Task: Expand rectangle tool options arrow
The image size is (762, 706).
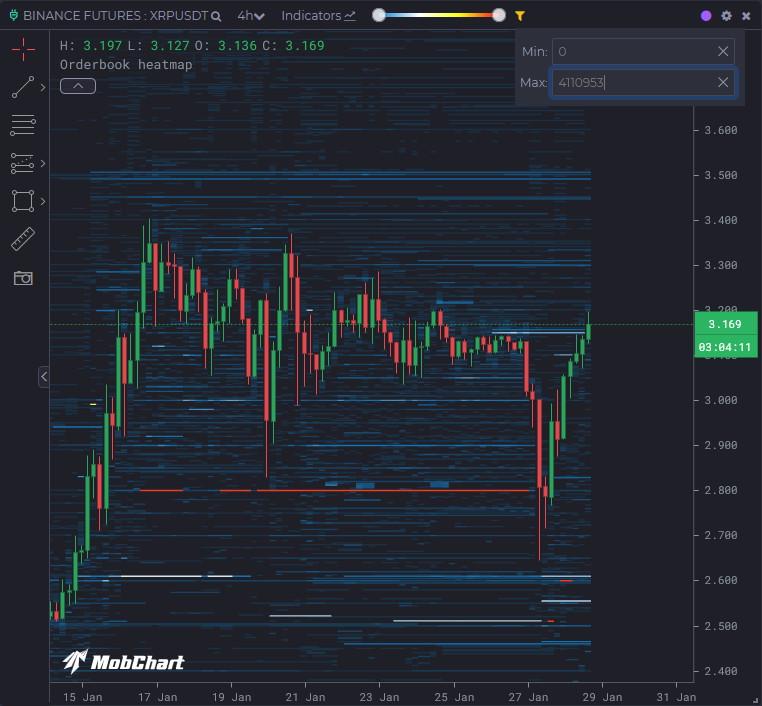Action: coord(43,201)
